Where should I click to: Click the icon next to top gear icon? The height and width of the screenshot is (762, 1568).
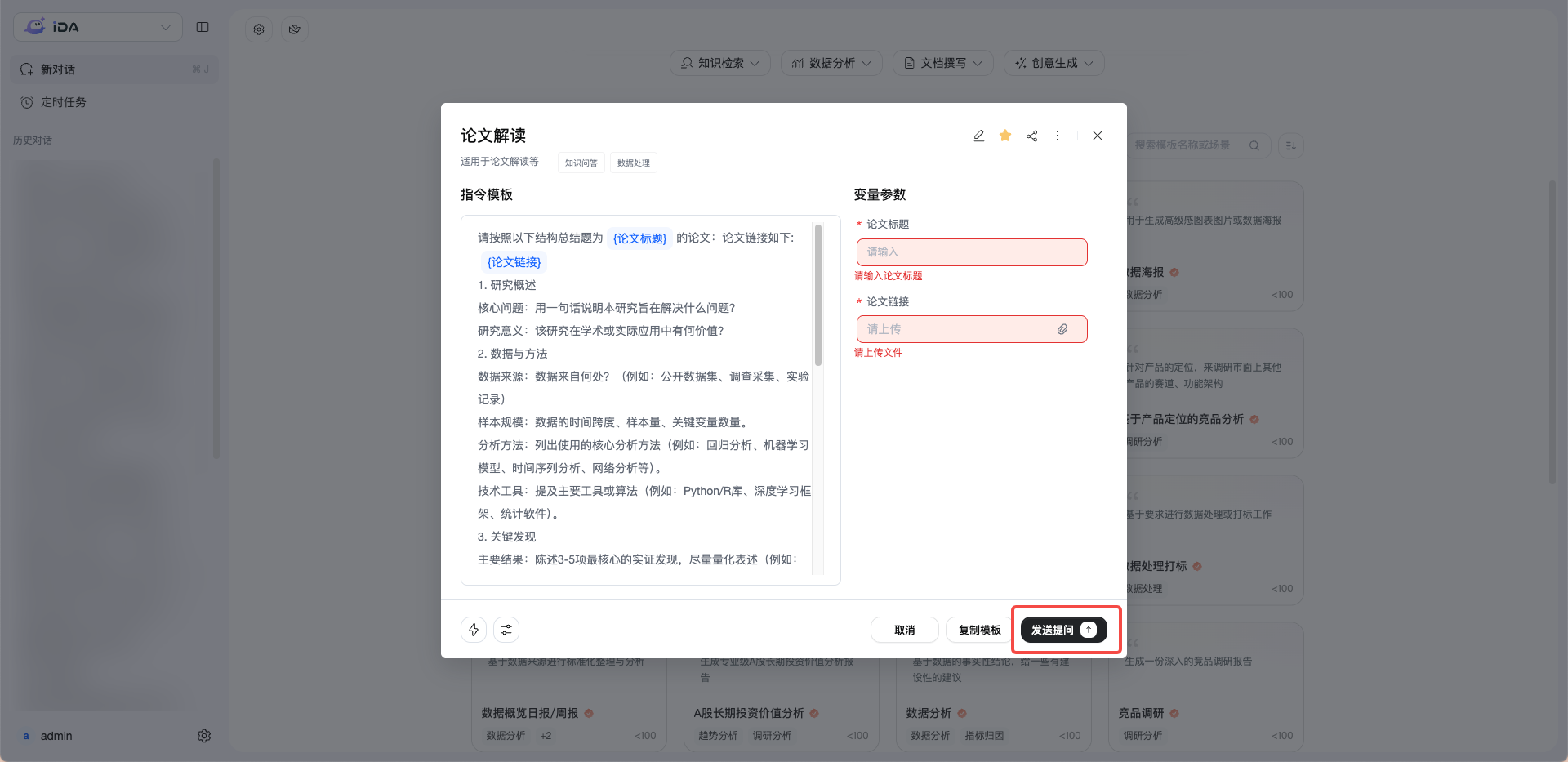295,29
